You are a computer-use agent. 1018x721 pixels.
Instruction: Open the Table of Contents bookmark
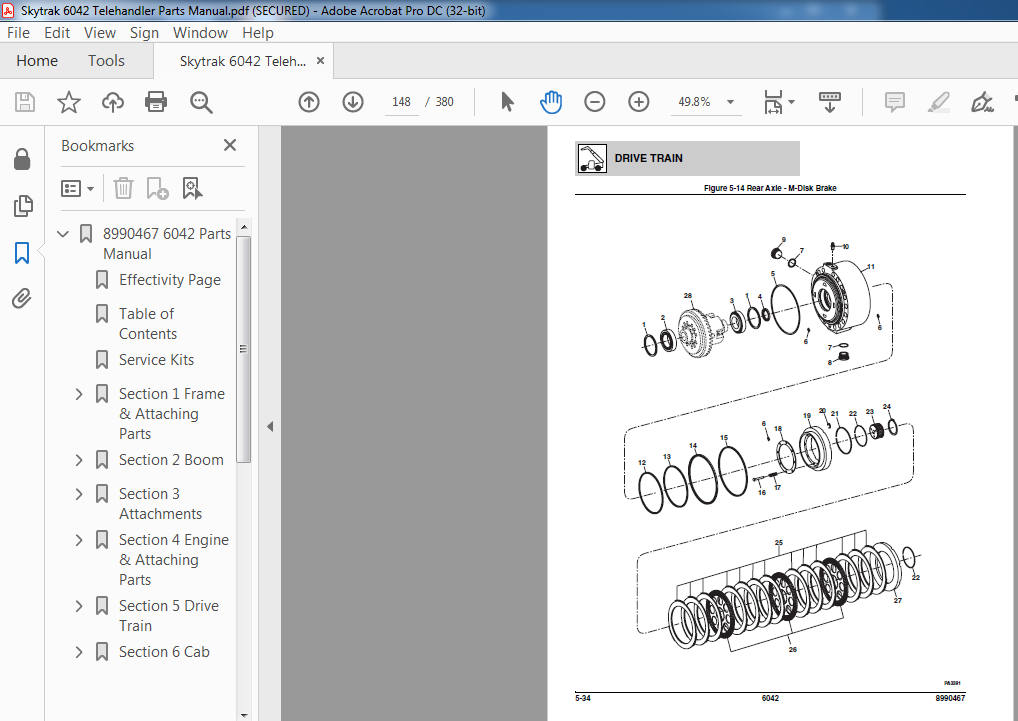[147, 324]
